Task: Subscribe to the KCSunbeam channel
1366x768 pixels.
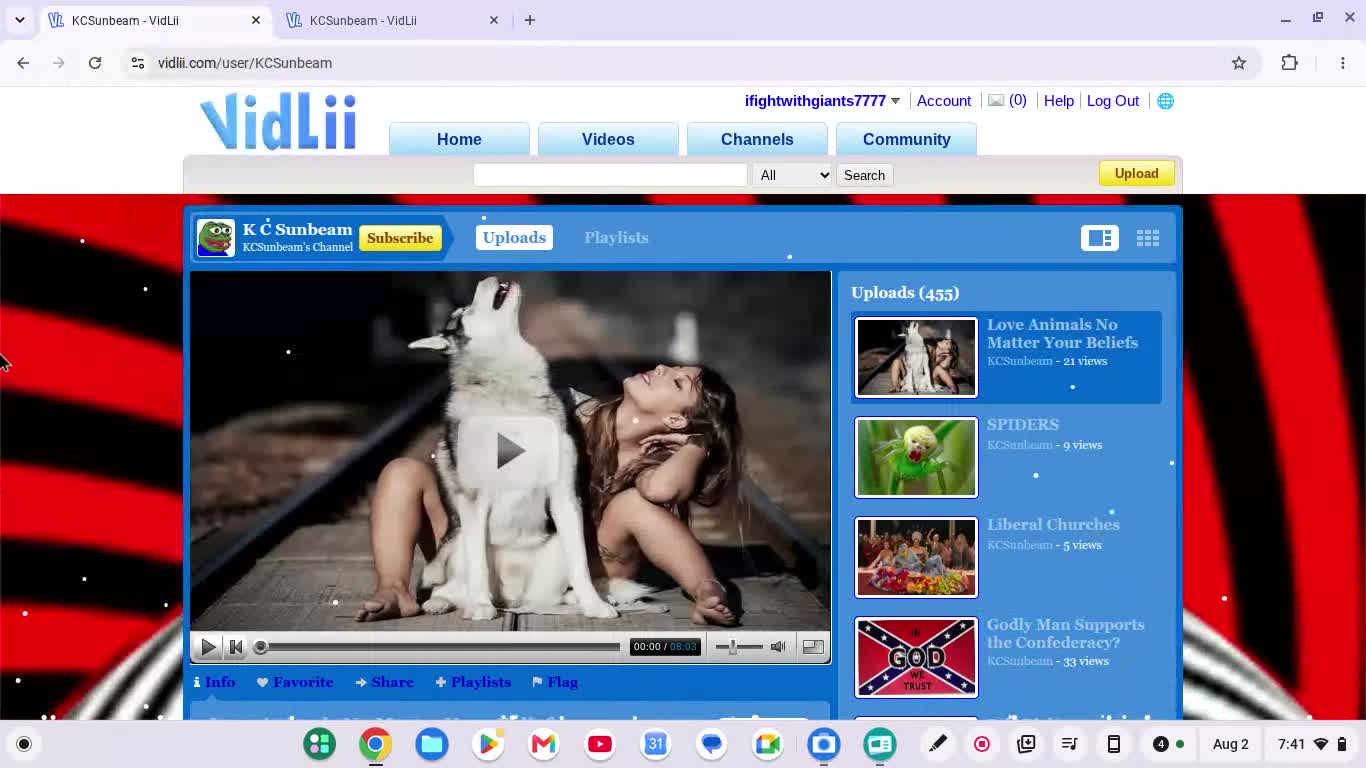Action: click(x=400, y=238)
